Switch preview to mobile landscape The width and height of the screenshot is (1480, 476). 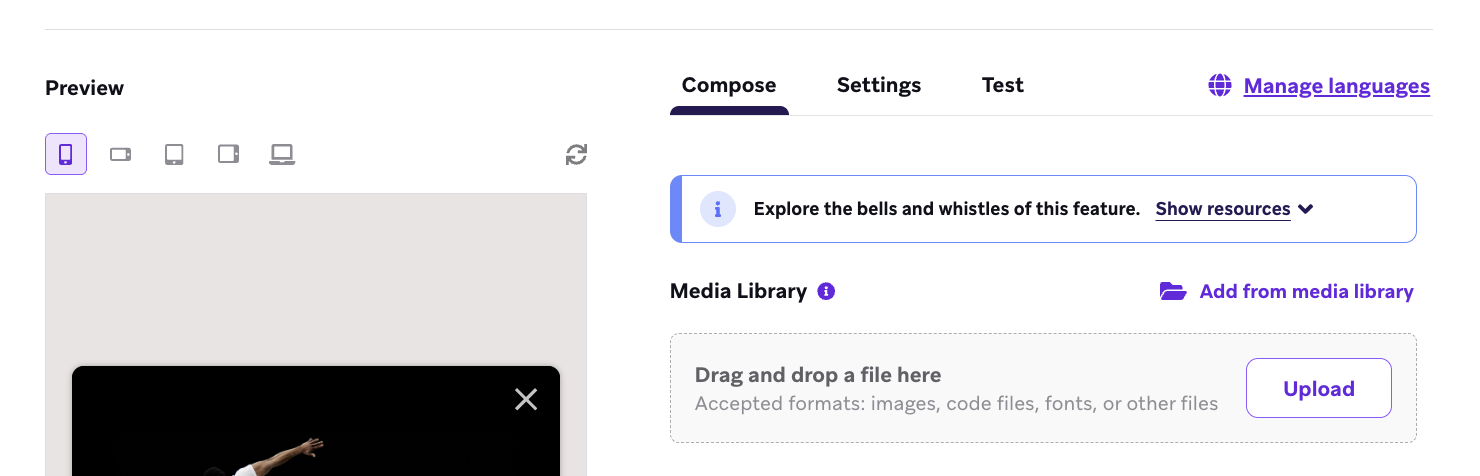point(120,154)
